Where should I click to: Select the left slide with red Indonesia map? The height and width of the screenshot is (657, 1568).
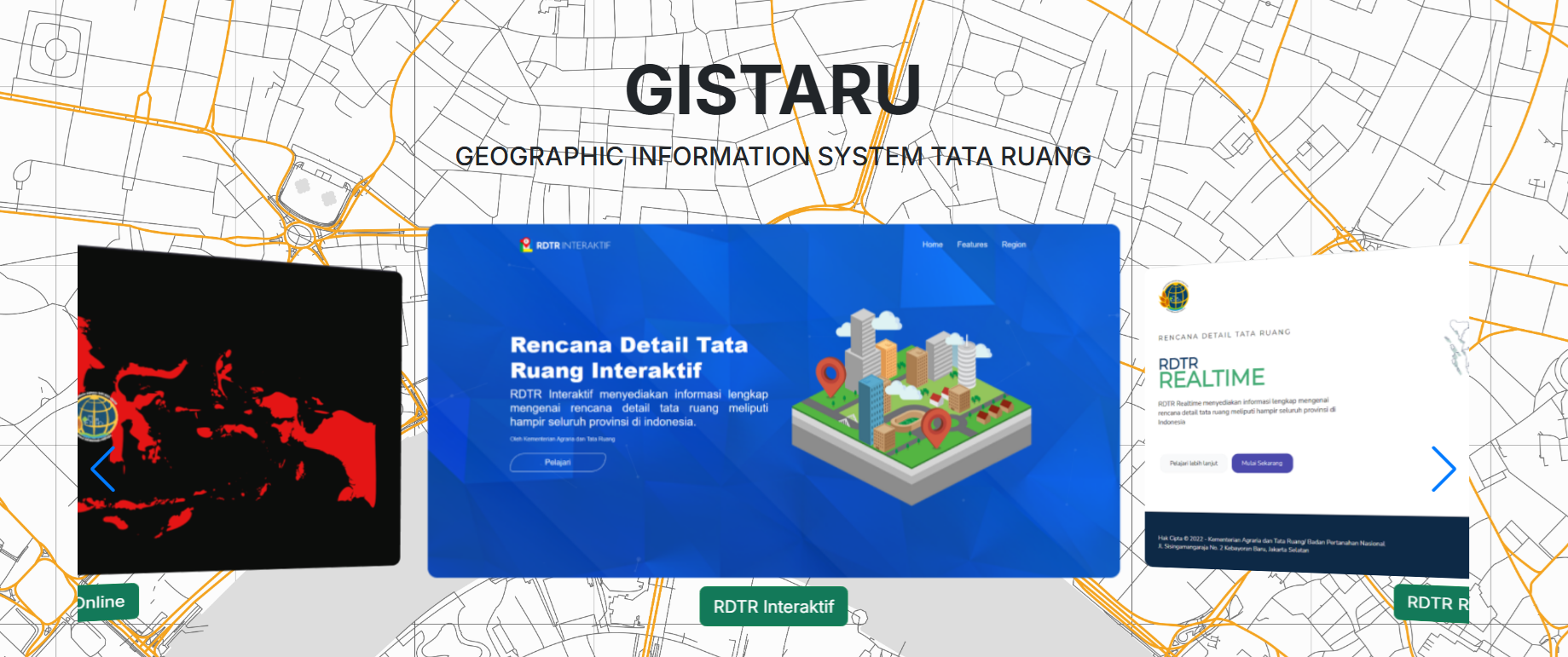click(x=239, y=410)
